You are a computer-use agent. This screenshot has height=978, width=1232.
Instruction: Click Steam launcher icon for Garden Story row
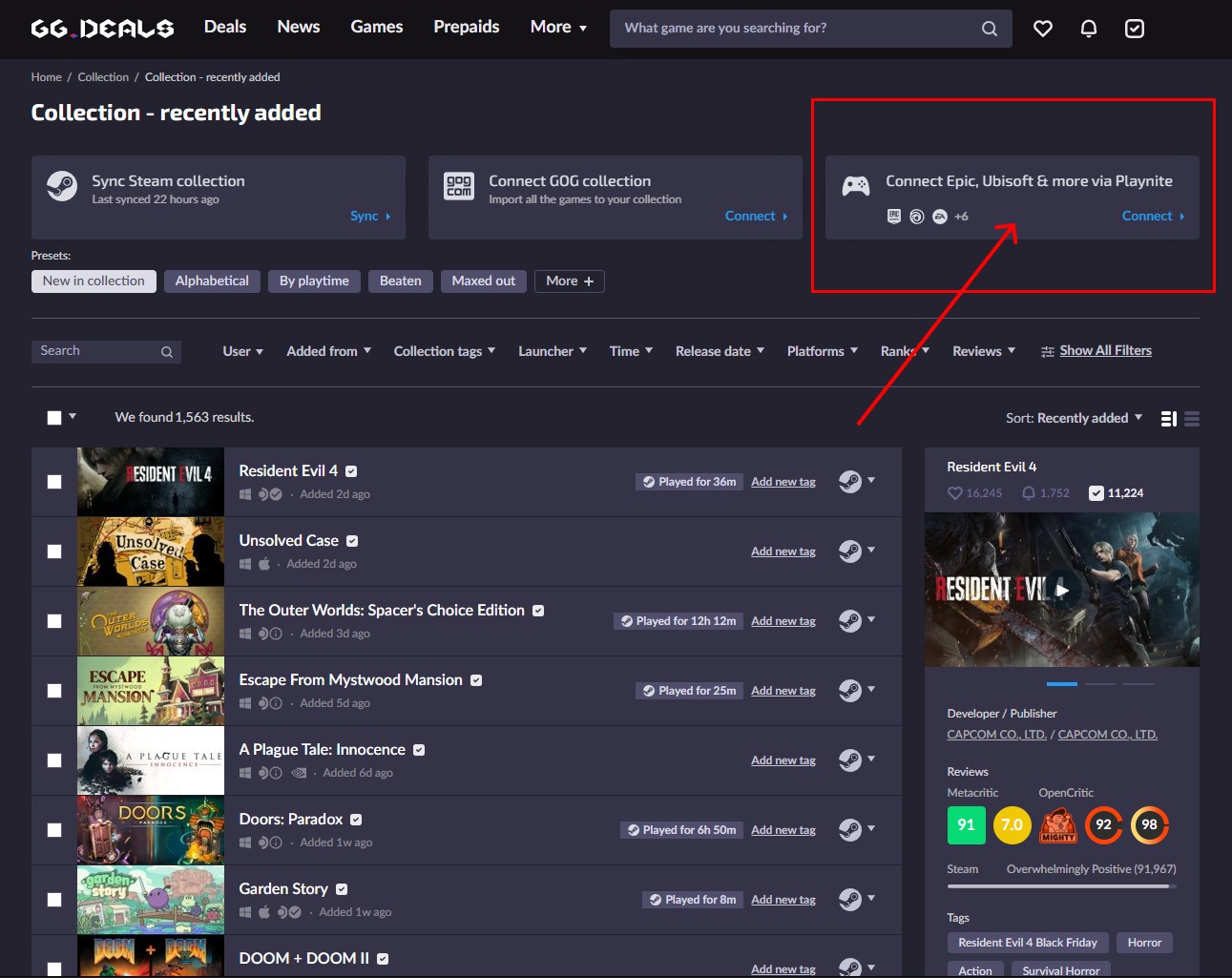[850, 900]
